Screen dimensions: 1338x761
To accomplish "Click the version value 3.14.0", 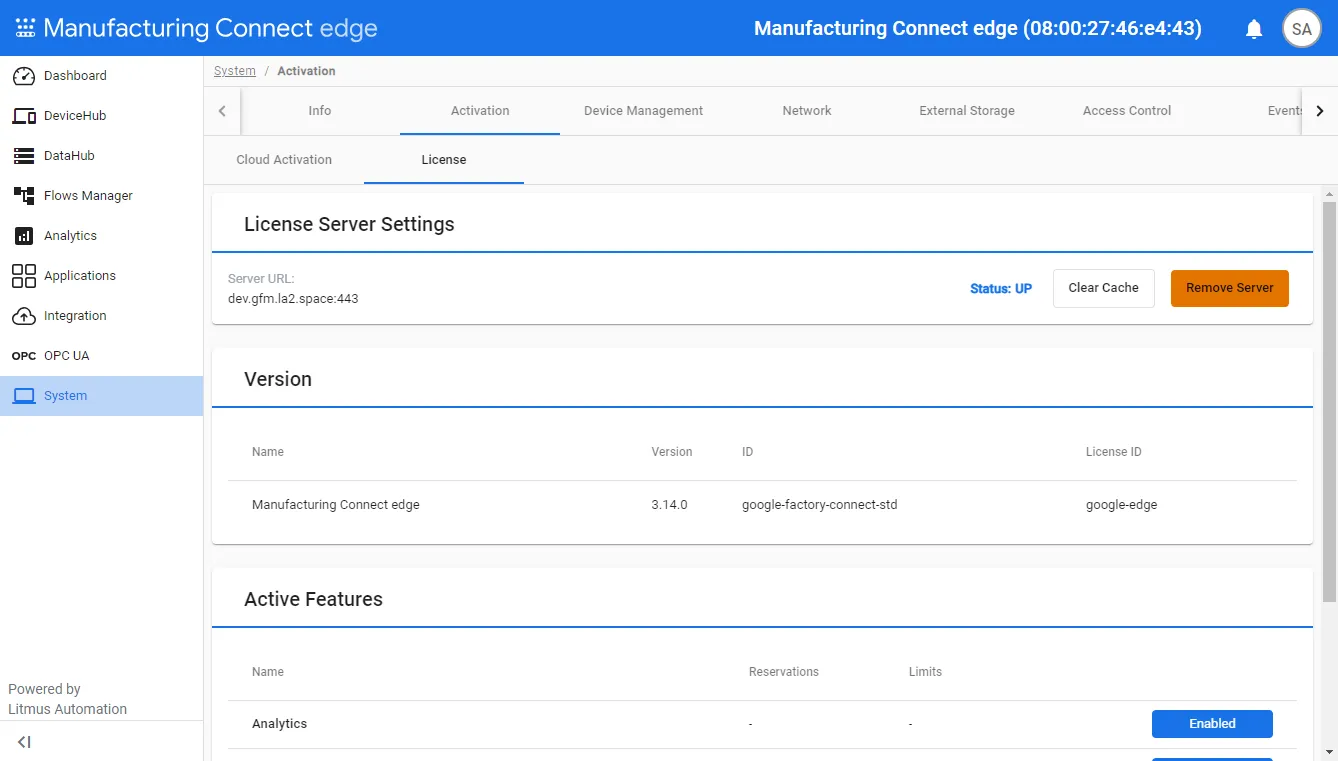I will coord(669,505).
